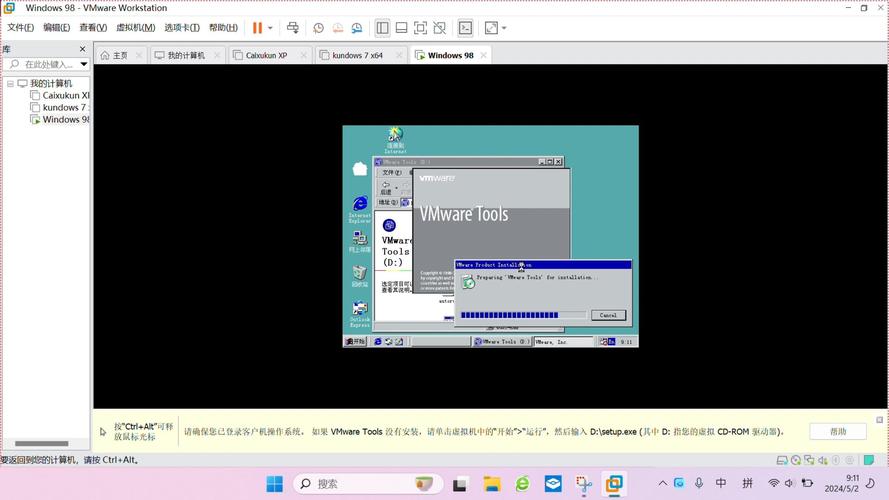
Task: Click the system tray volume icon
Action: tap(789, 484)
